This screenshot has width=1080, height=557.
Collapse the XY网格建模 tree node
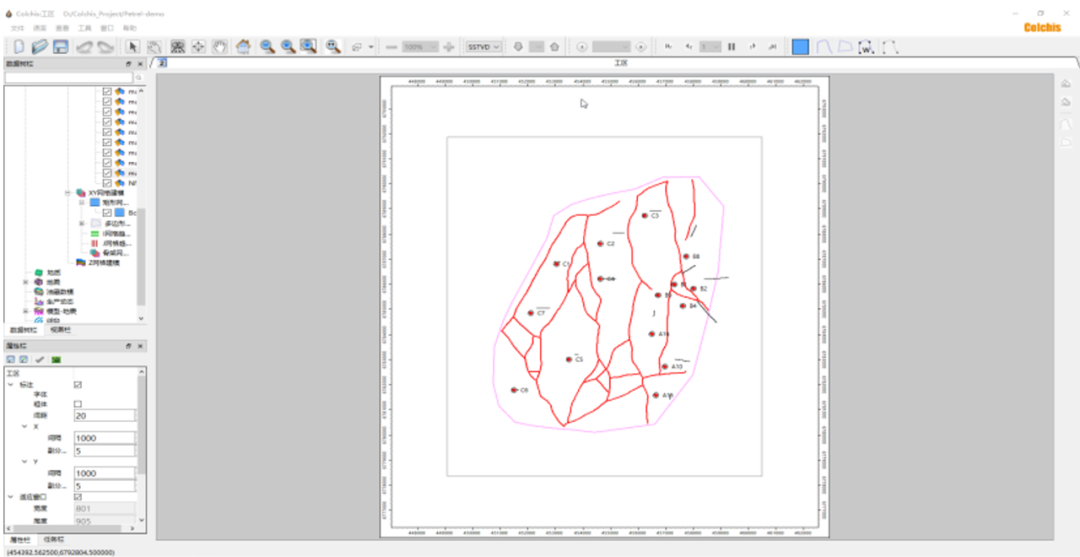(68, 193)
